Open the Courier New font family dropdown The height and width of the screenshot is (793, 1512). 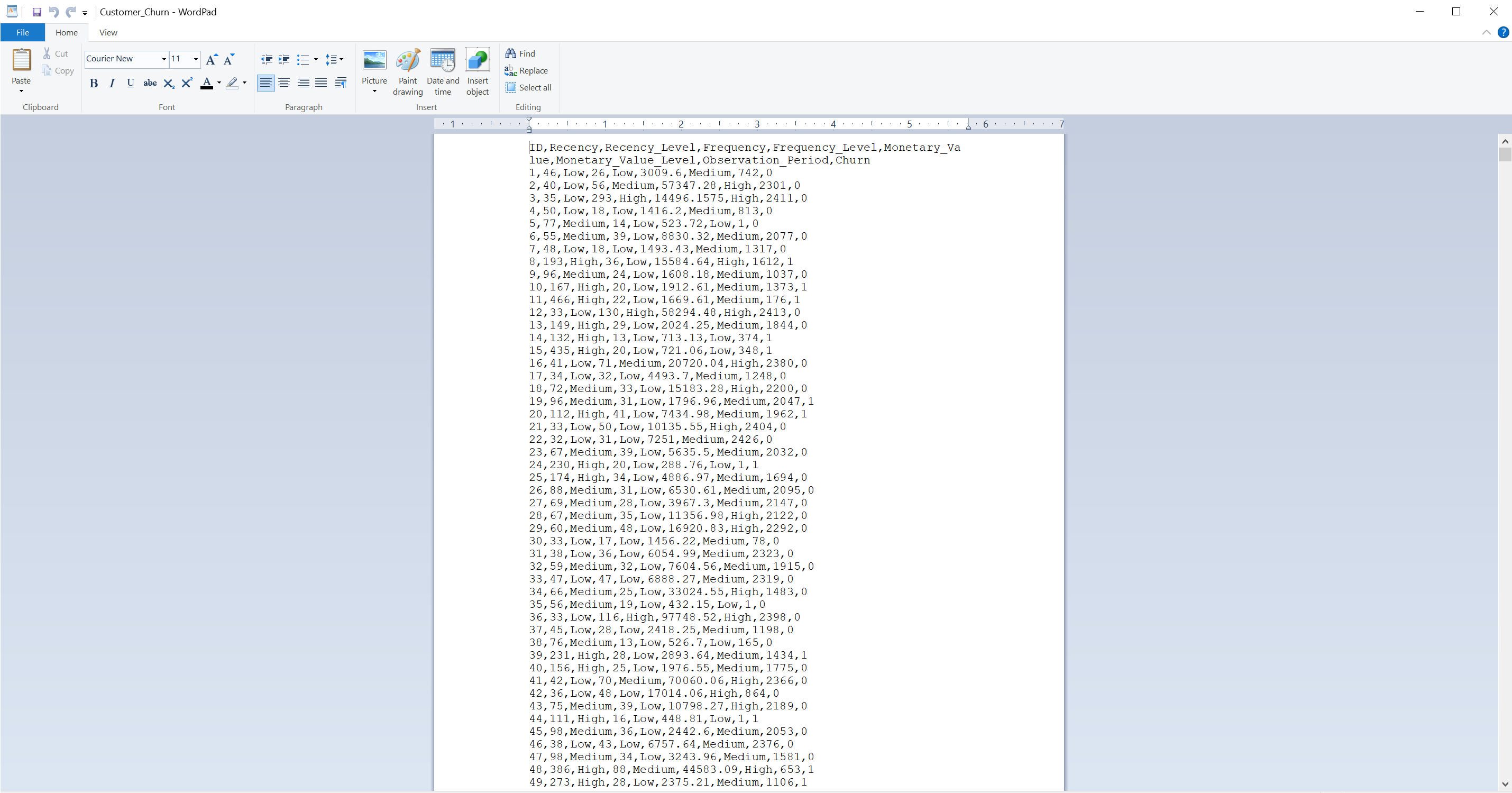[164, 59]
